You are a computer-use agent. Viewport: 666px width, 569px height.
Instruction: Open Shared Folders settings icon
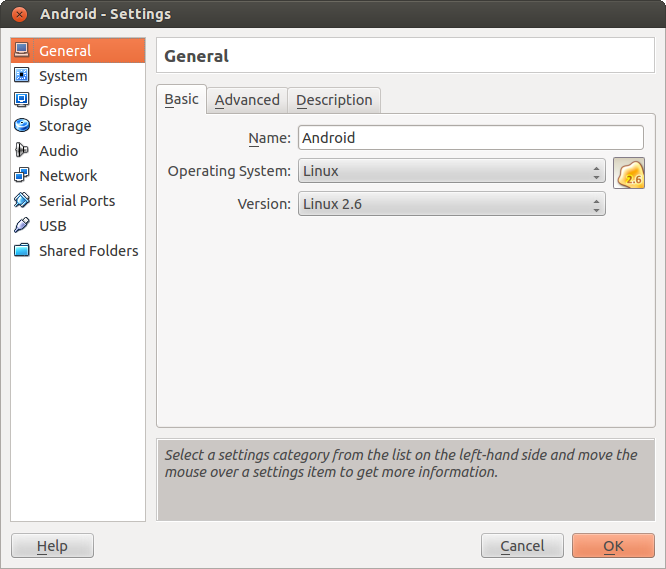[x=21, y=251]
